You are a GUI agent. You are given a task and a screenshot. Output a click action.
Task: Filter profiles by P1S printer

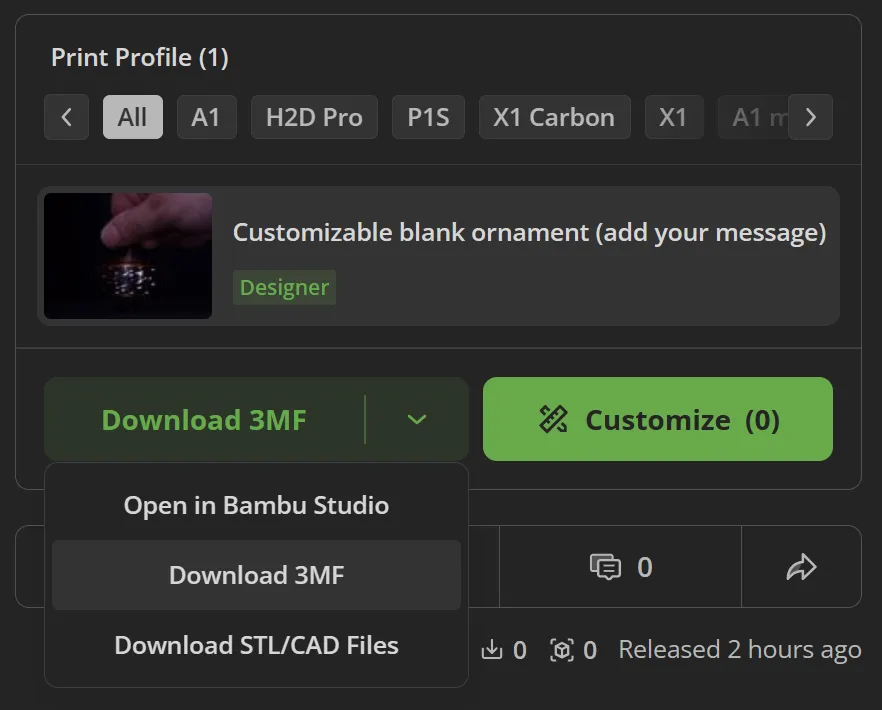click(x=428, y=117)
